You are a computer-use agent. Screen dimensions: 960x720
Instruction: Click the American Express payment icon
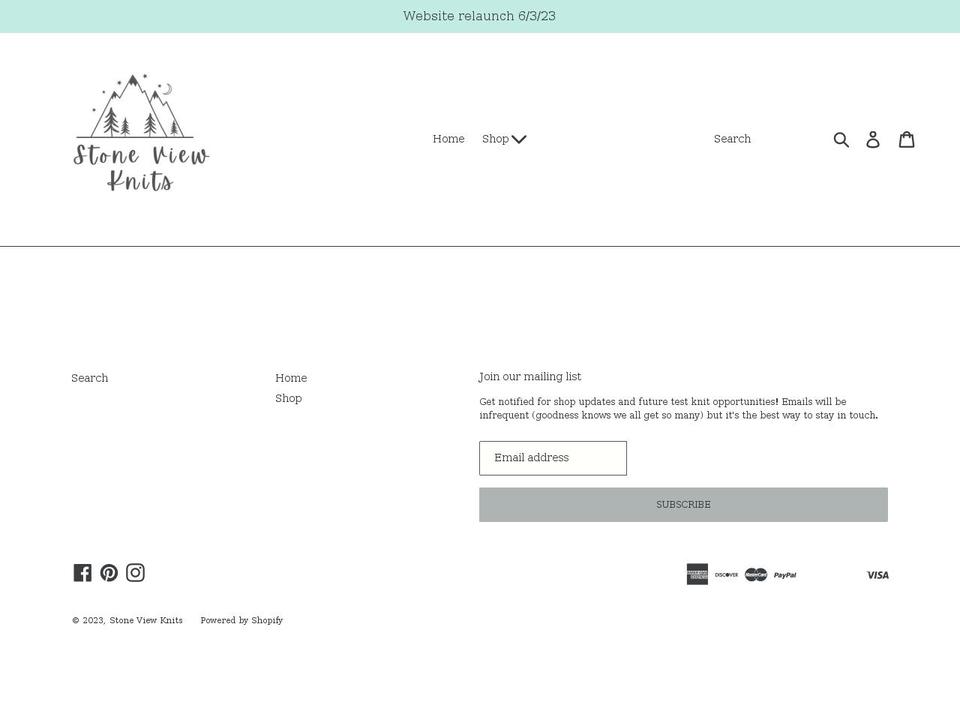(x=697, y=574)
